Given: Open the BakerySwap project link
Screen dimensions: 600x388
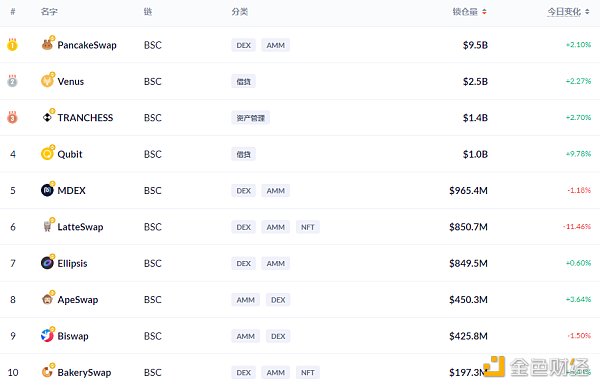Looking at the screenshot, I should tap(84, 372).
